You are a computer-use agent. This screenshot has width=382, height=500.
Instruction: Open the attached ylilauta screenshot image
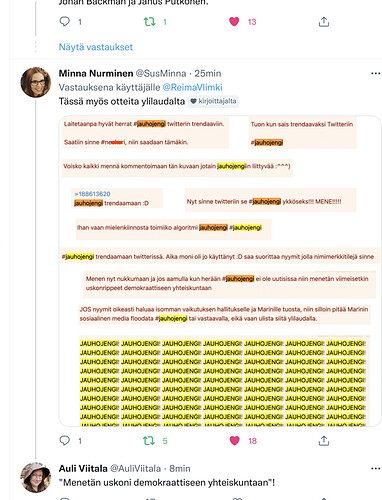point(220,271)
